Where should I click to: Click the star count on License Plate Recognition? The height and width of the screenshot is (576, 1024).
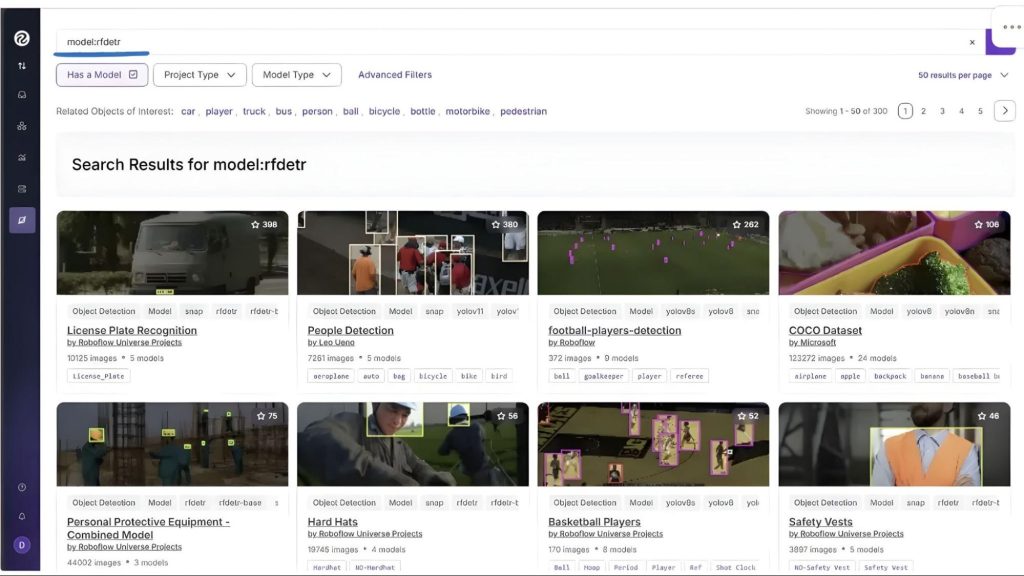tap(264, 225)
